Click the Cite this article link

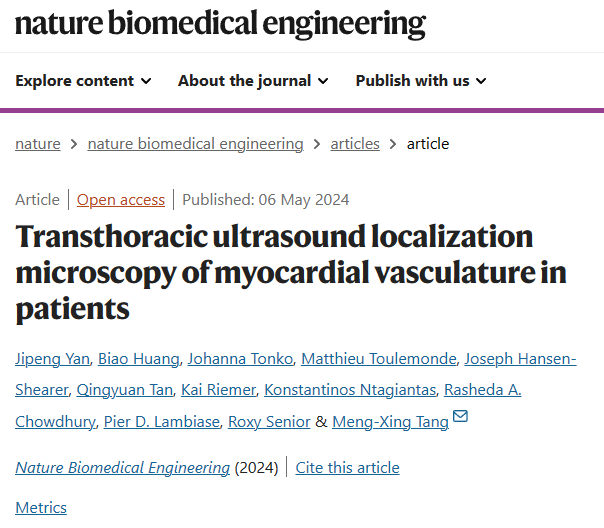pyautogui.click(x=347, y=468)
